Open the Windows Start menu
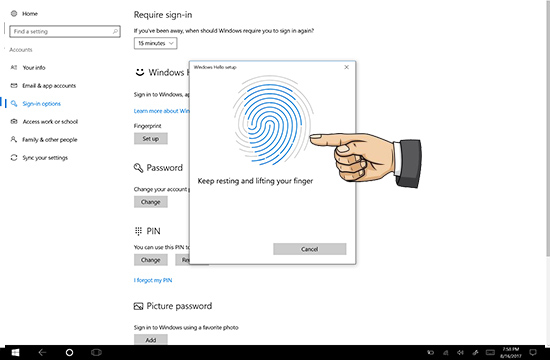The width and height of the screenshot is (550, 360). 15,352
